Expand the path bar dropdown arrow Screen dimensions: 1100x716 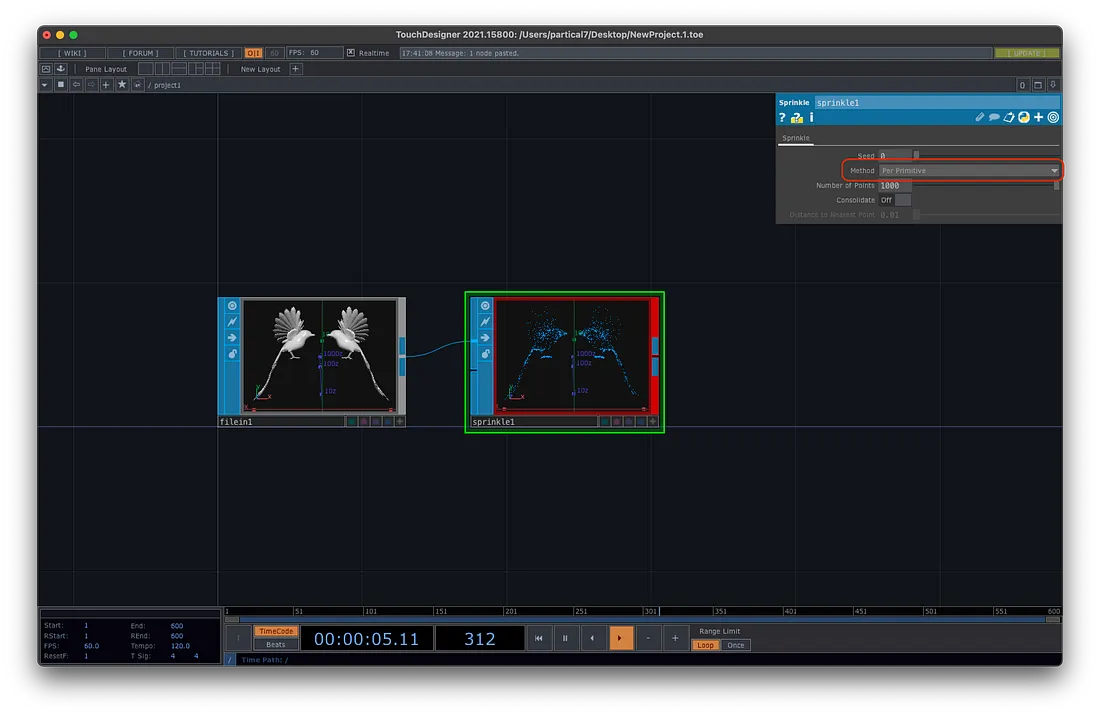(x=45, y=85)
